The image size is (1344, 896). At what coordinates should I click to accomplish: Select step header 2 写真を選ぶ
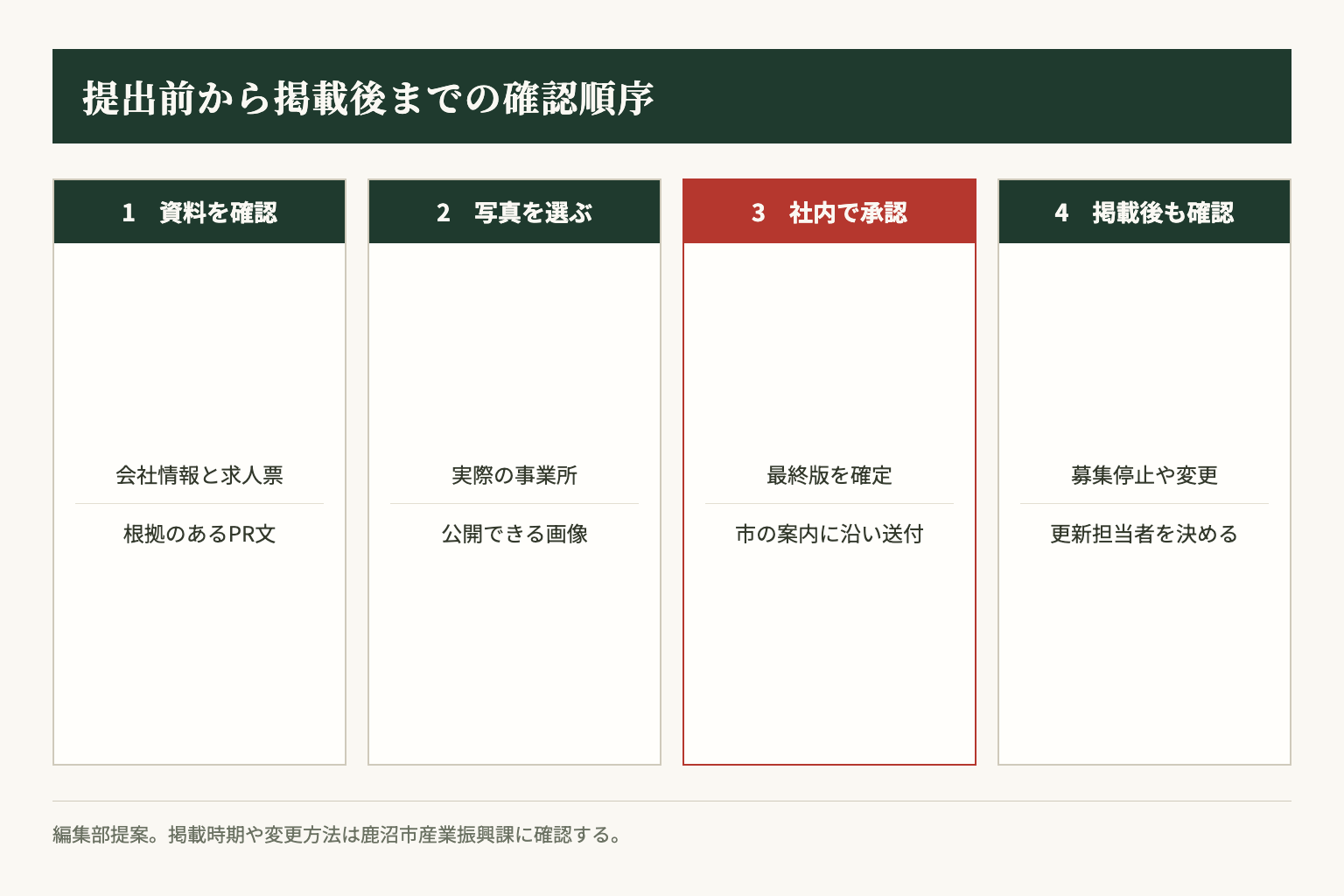click(x=514, y=212)
